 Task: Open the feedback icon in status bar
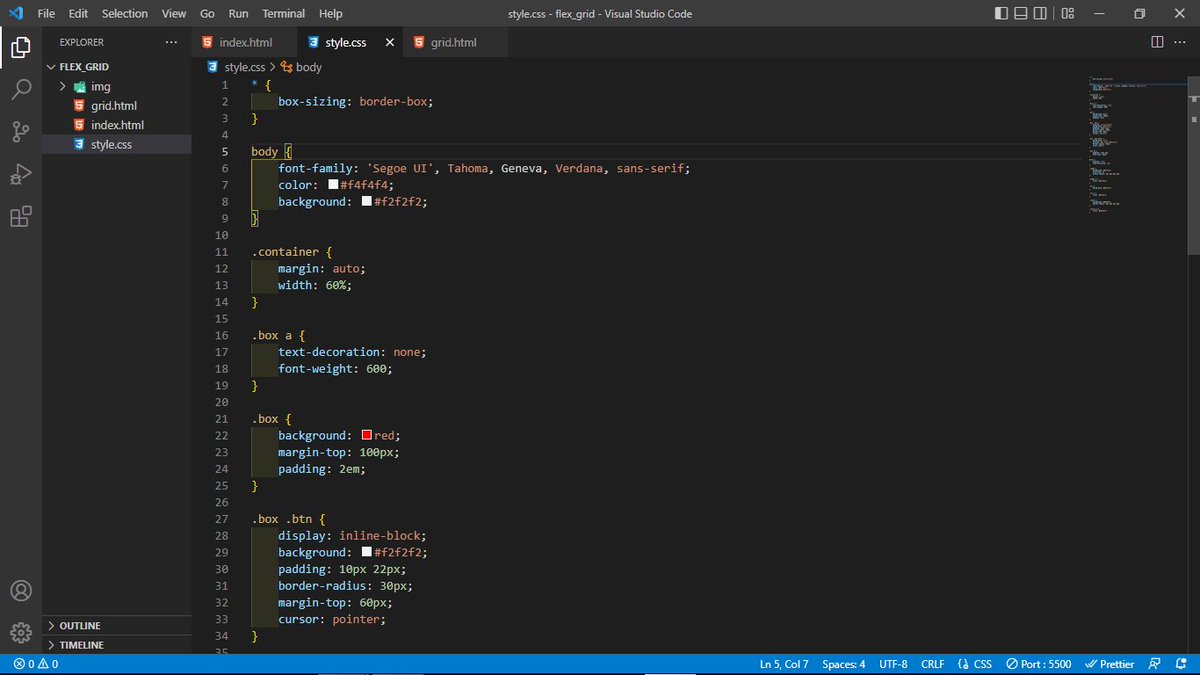tap(1155, 664)
